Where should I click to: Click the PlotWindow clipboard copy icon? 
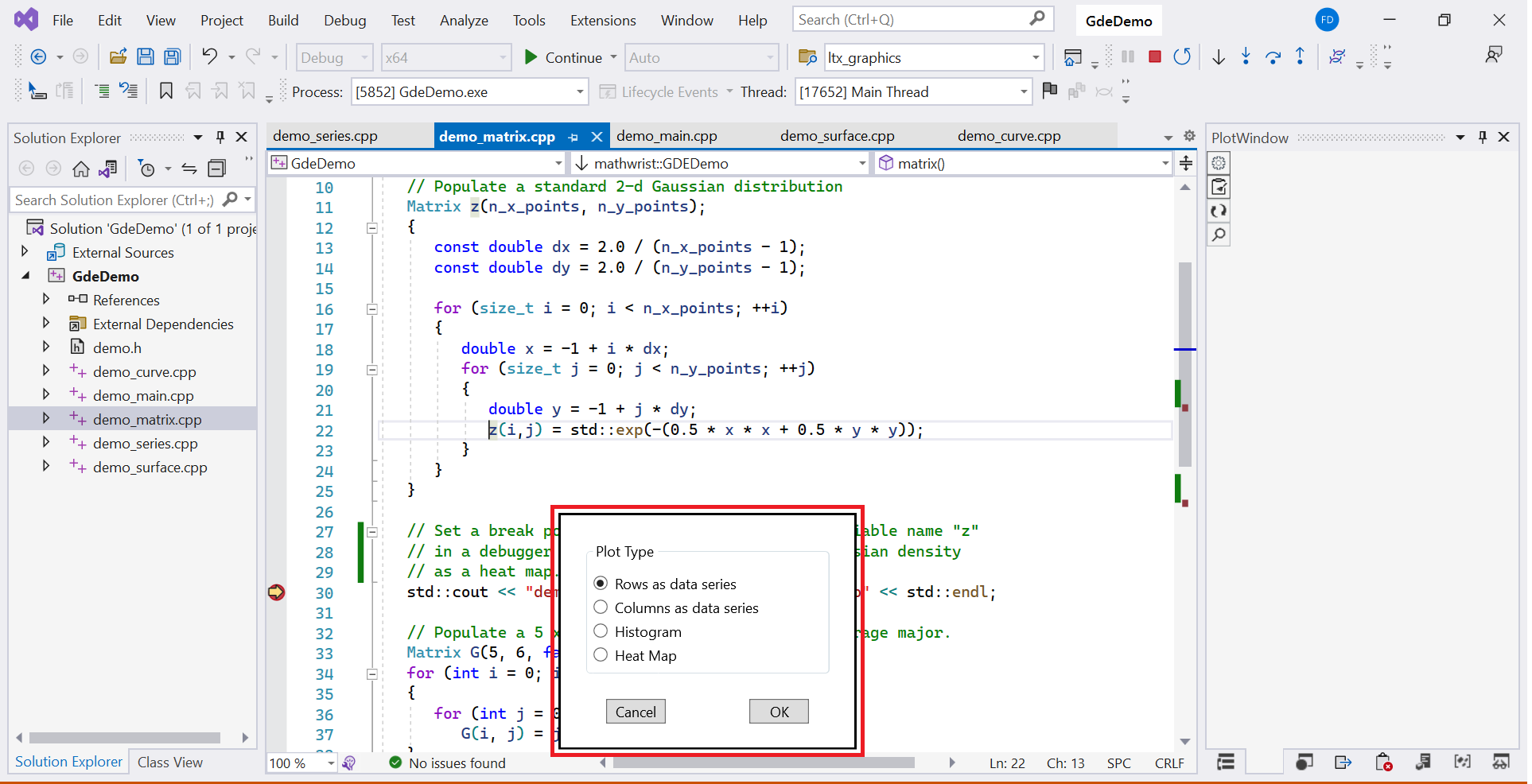pyautogui.click(x=1219, y=187)
